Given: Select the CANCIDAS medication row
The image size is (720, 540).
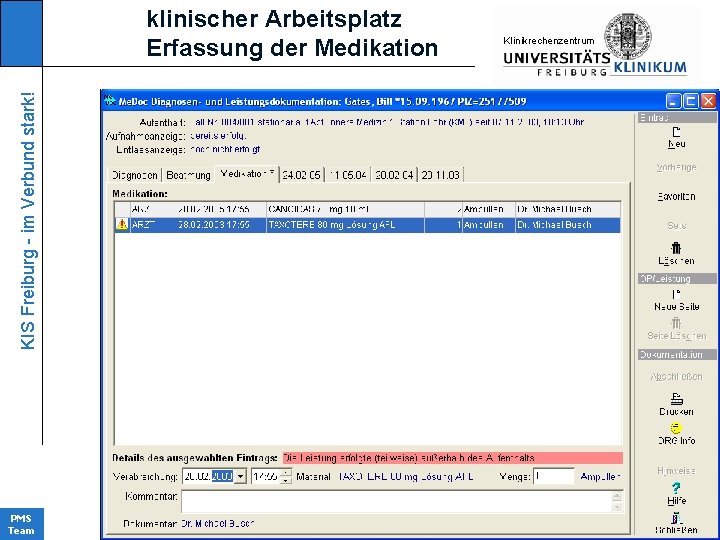Looking at the screenshot, I should point(367,209).
